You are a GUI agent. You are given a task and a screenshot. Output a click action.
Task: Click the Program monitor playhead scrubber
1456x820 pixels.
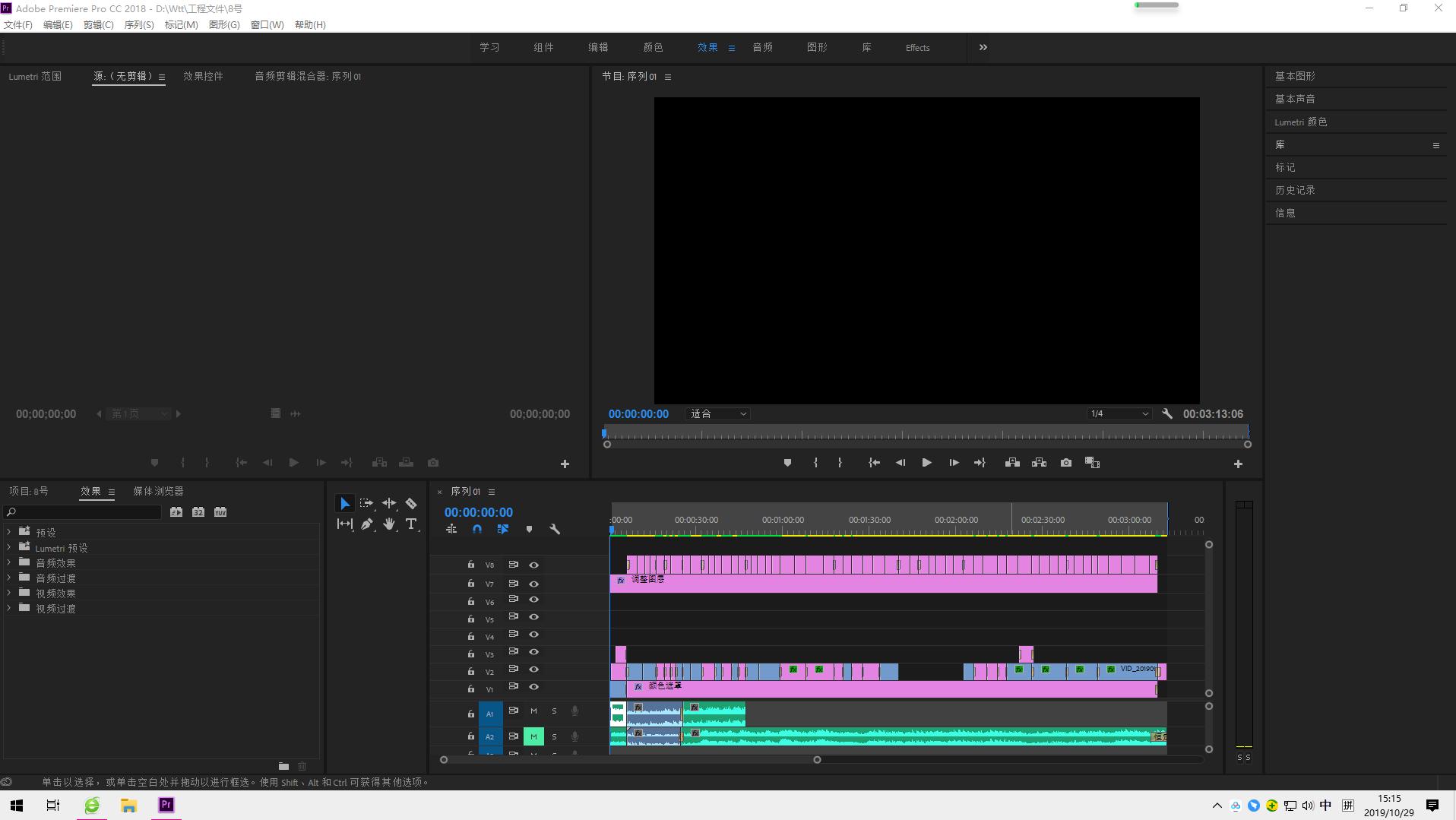(605, 434)
